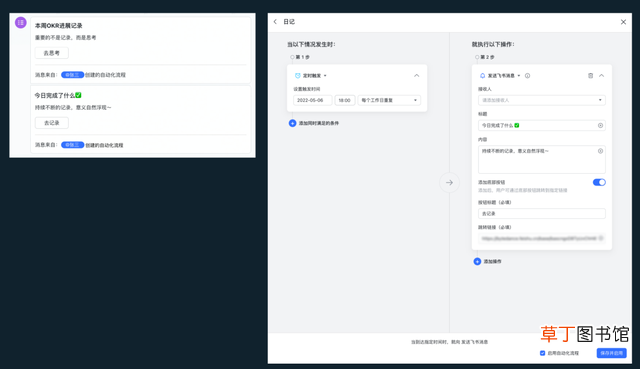Select the 2022-05-06 trigger date field
Image resolution: width=640 pixels, height=369 pixels.
pos(312,100)
